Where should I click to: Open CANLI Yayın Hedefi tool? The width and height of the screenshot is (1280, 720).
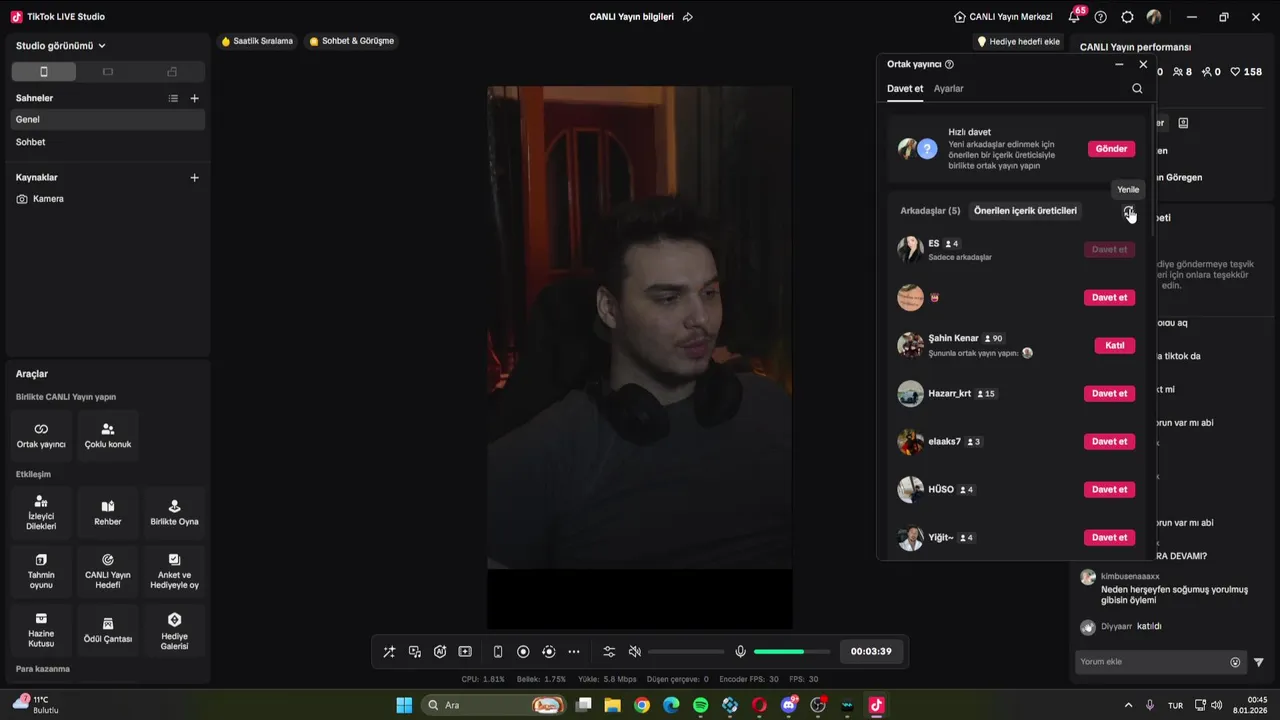(x=108, y=571)
